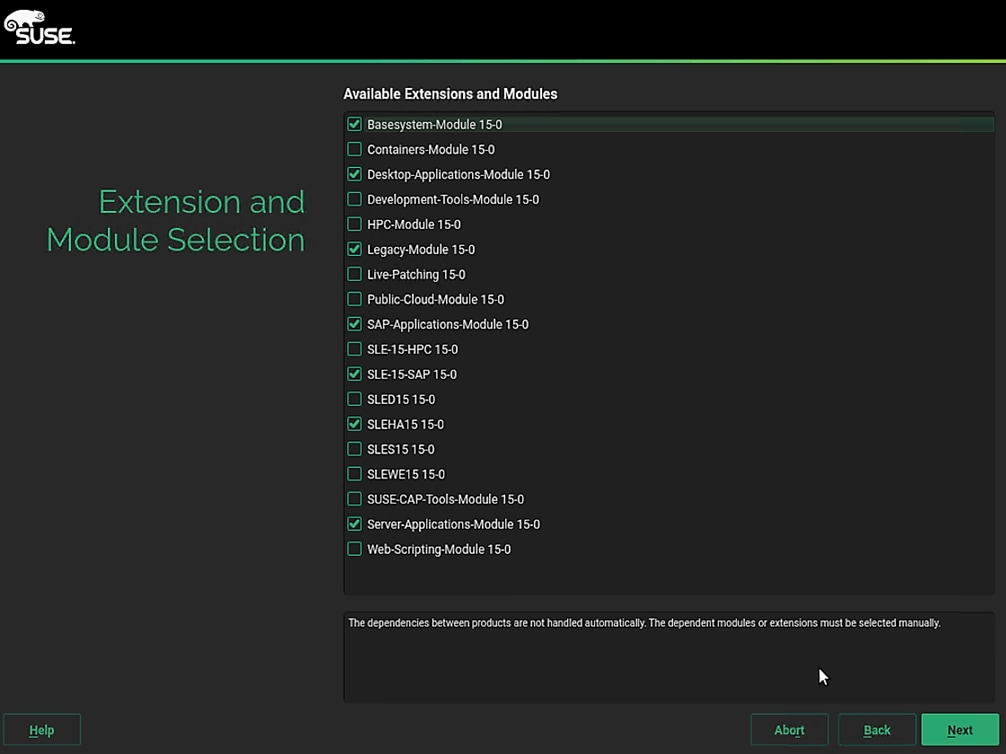Viewport: 1006px width, 754px height.
Task: Enable SLES15 15-0 checkbox
Action: [354, 449]
